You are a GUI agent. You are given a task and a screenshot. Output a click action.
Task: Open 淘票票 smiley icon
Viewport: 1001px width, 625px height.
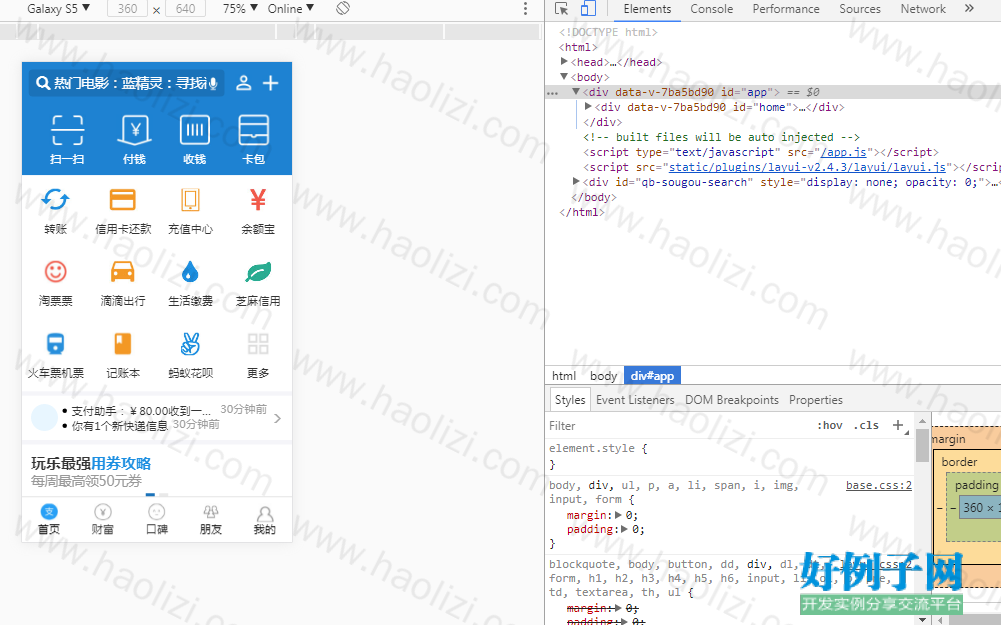pyautogui.click(x=56, y=272)
